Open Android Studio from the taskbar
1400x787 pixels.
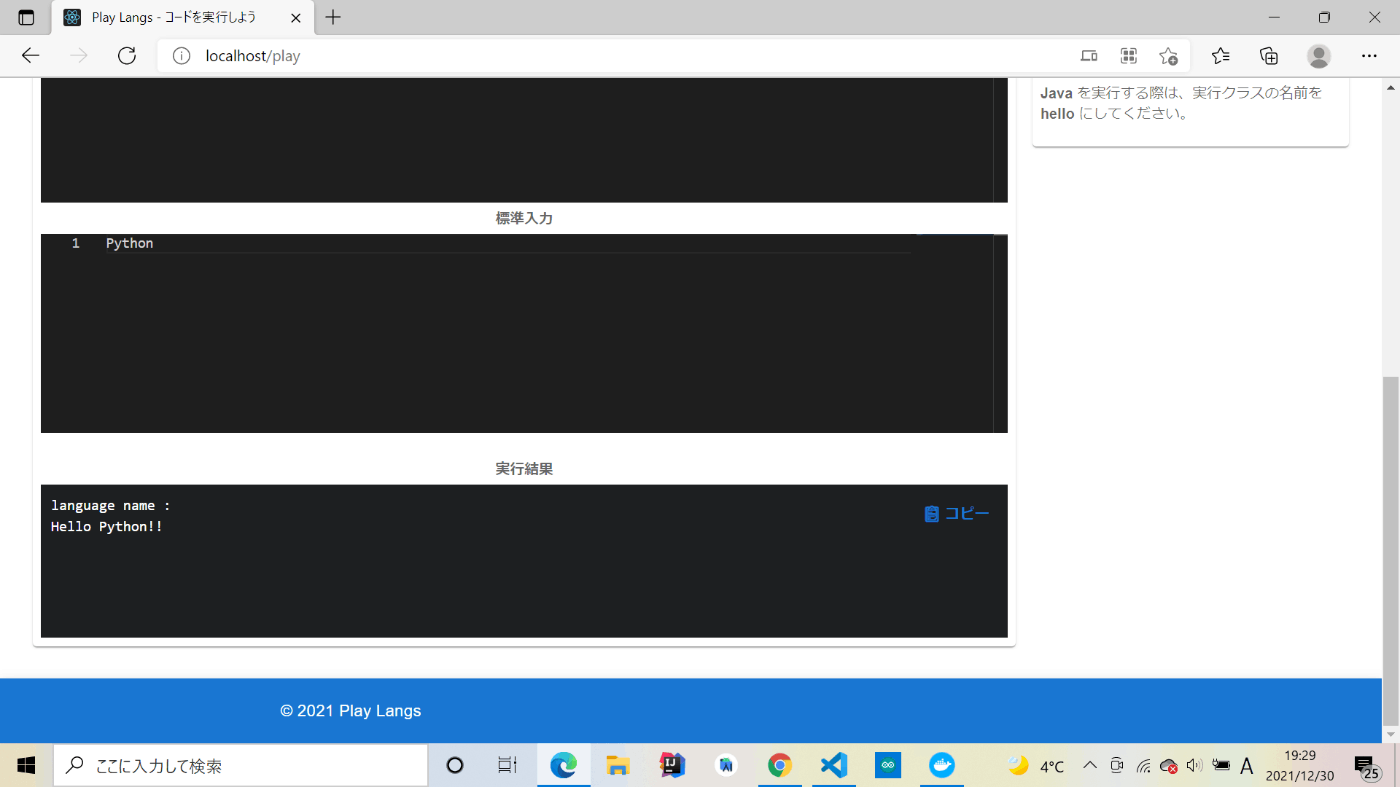pyautogui.click(x=726, y=766)
